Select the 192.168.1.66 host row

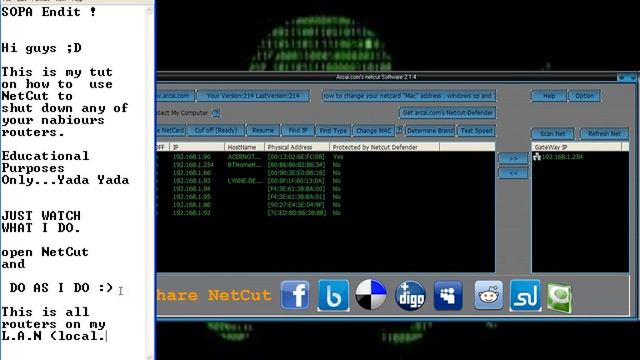point(326,173)
